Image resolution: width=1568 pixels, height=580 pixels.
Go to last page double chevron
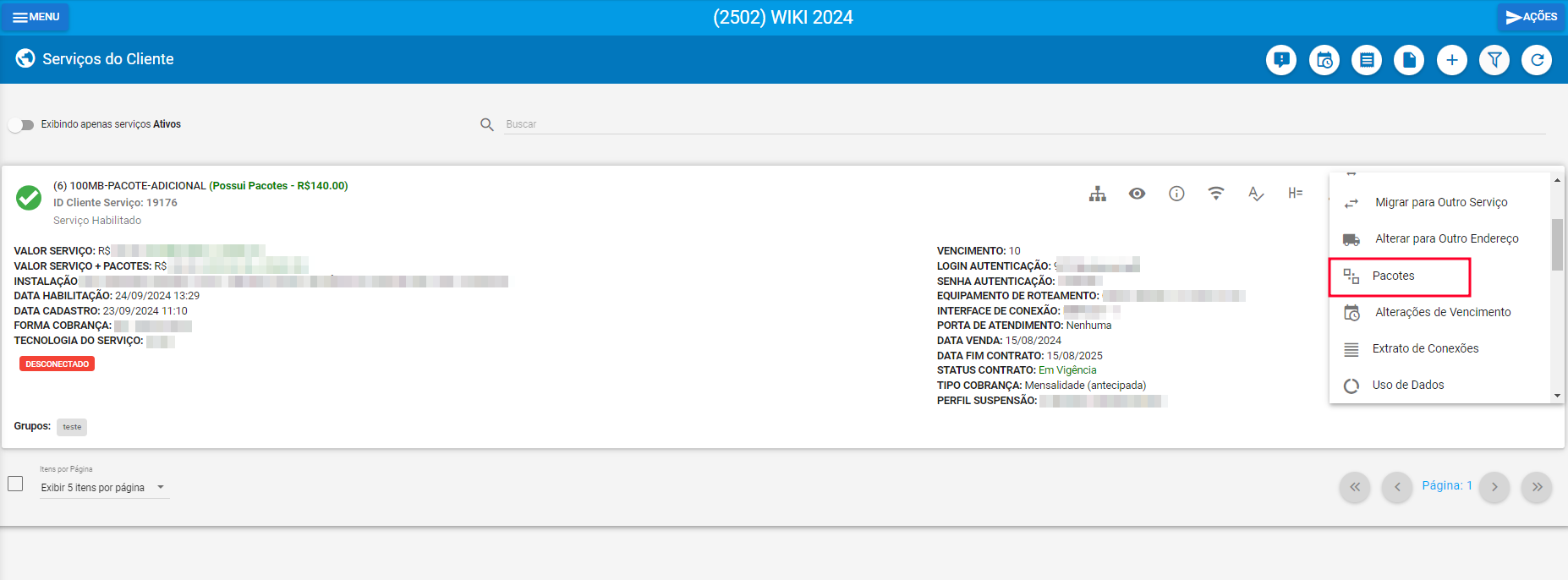coord(1537,487)
